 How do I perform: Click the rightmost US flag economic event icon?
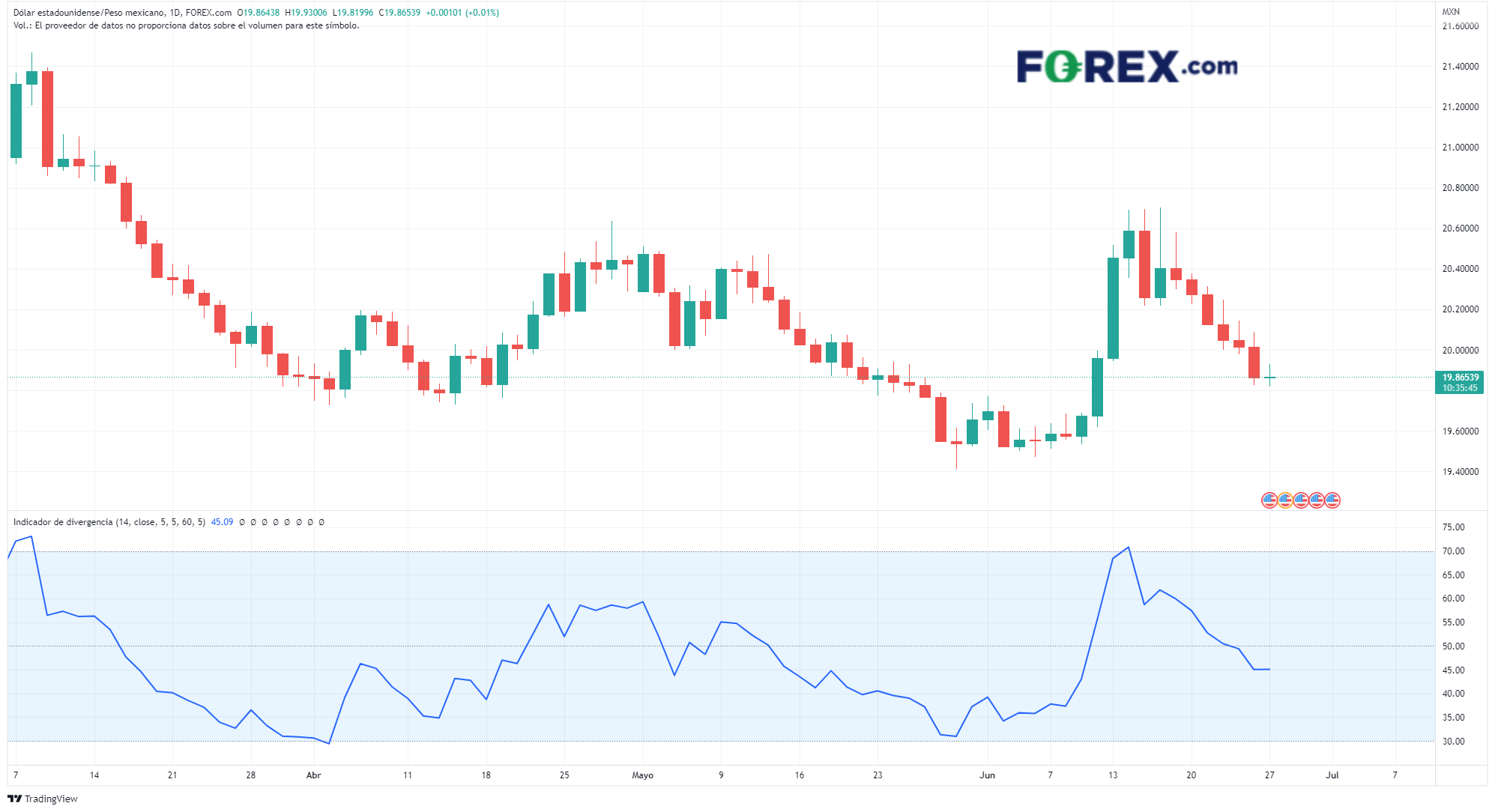(1332, 500)
